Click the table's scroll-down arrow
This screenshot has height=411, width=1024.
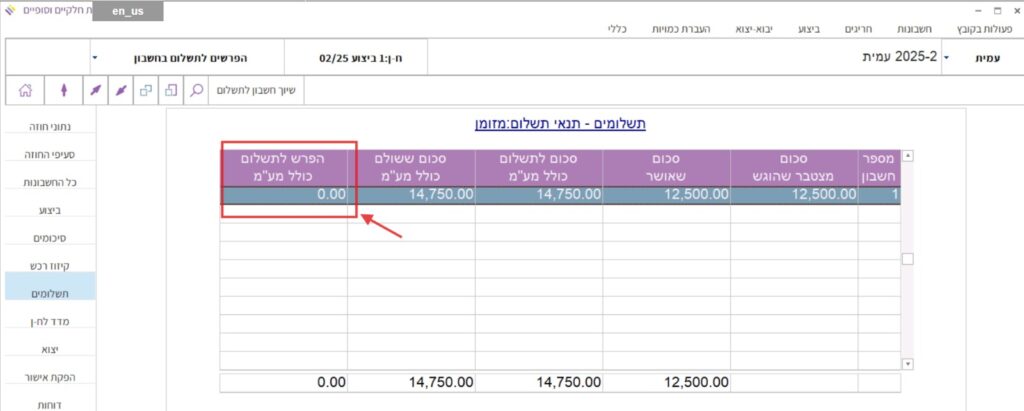[x=908, y=363]
